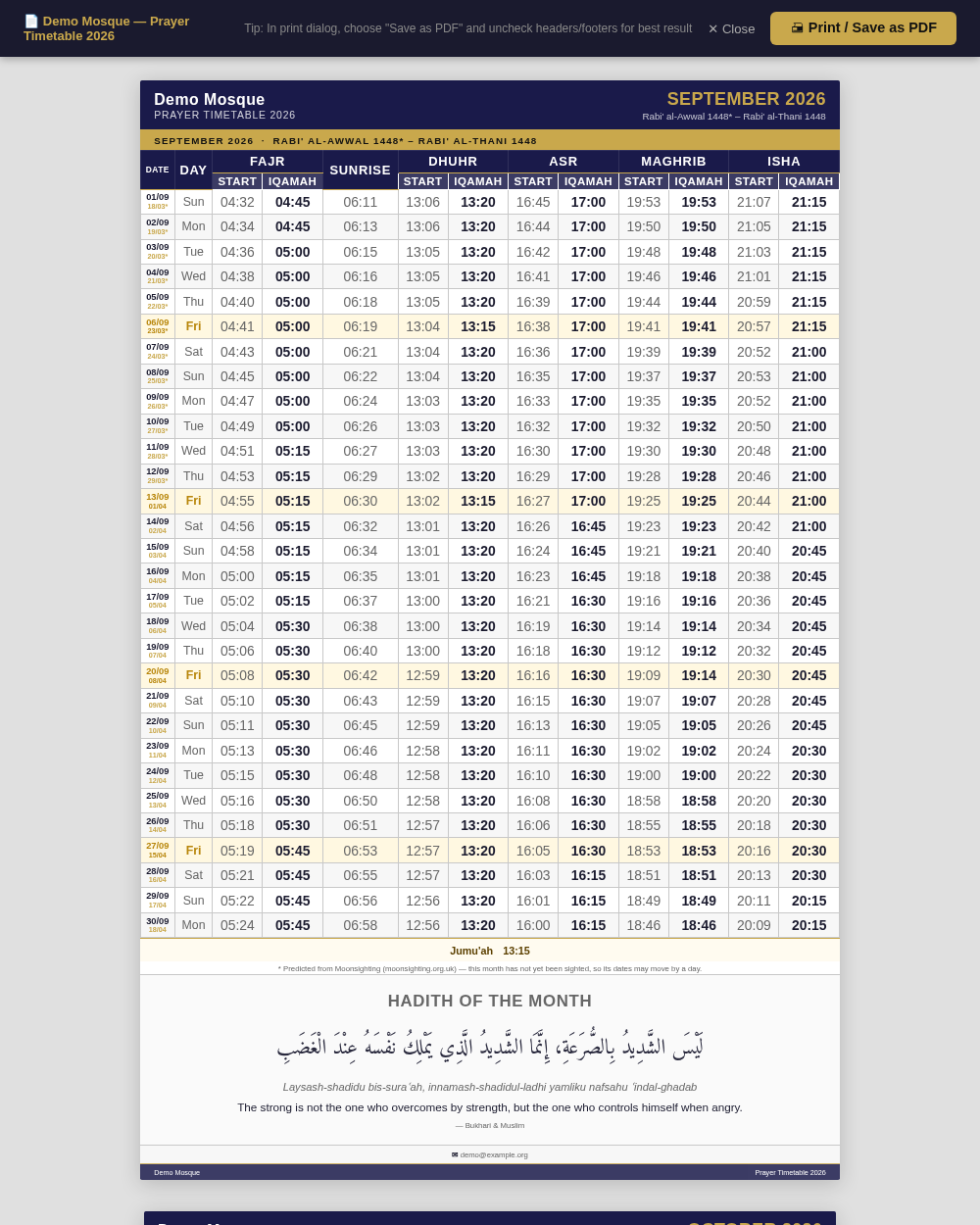Viewport: 980px width, 1225px height.
Task: Select sunrise time 06:58
Action: pos(361,925)
